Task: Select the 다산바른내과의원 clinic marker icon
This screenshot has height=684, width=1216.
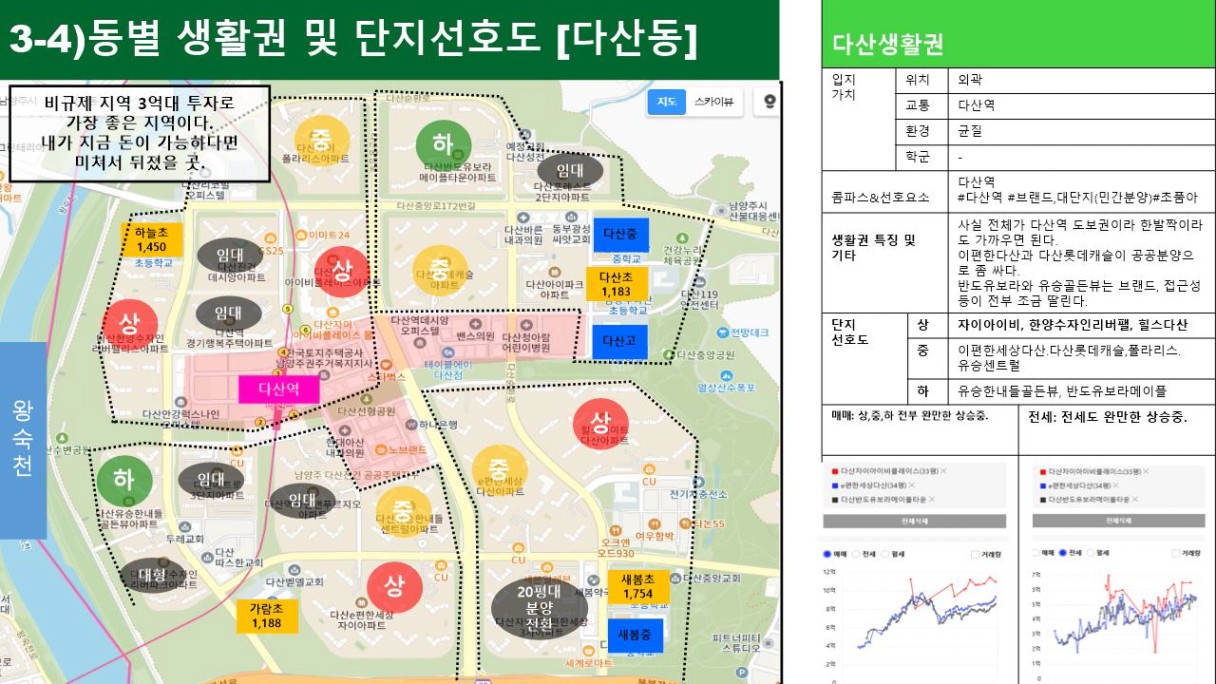Action: point(523,218)
